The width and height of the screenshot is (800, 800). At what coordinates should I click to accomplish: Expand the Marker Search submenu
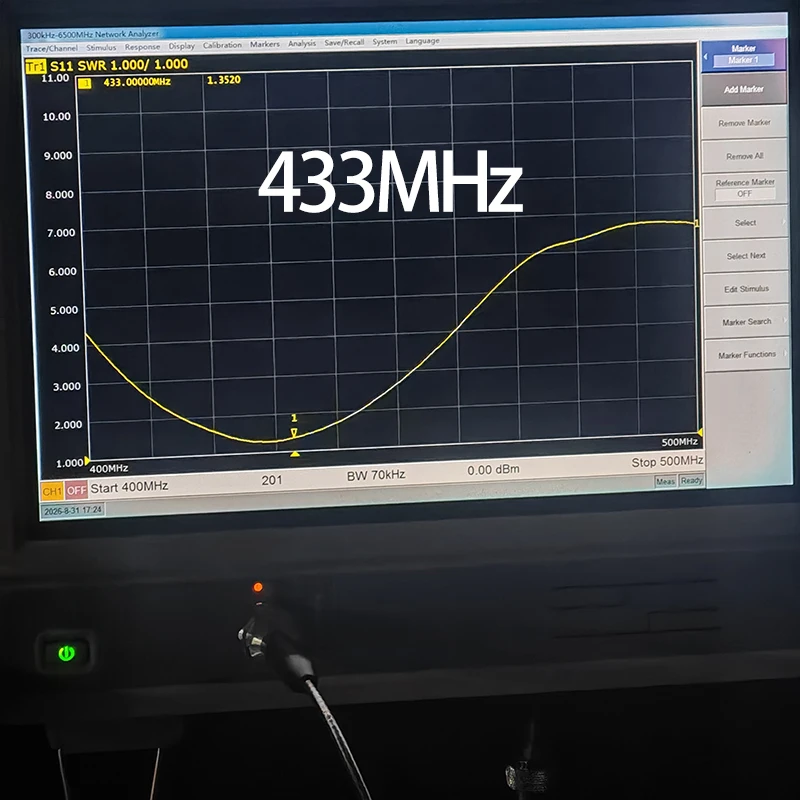[x=747, y=321]
